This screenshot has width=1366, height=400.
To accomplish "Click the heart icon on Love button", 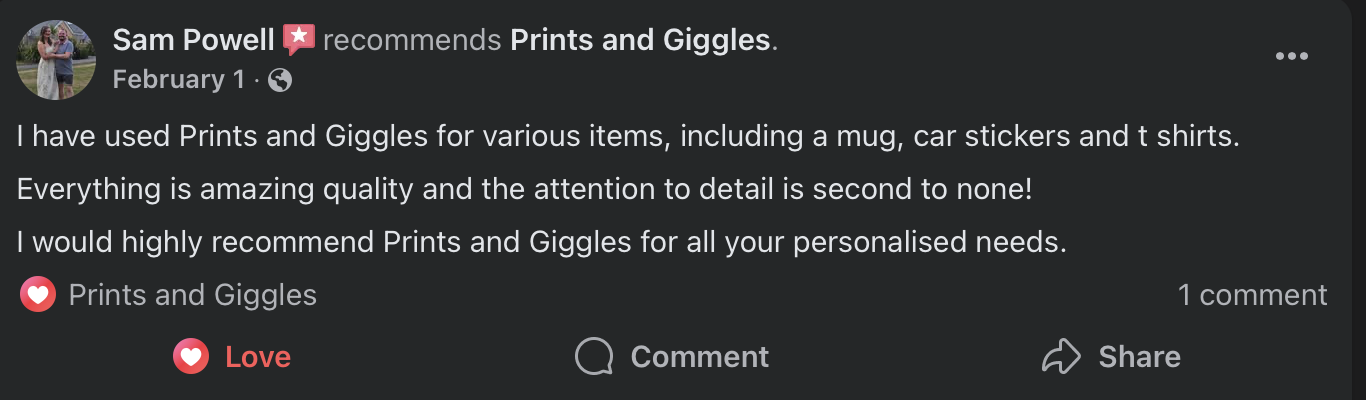I will (x=191, y=356).
